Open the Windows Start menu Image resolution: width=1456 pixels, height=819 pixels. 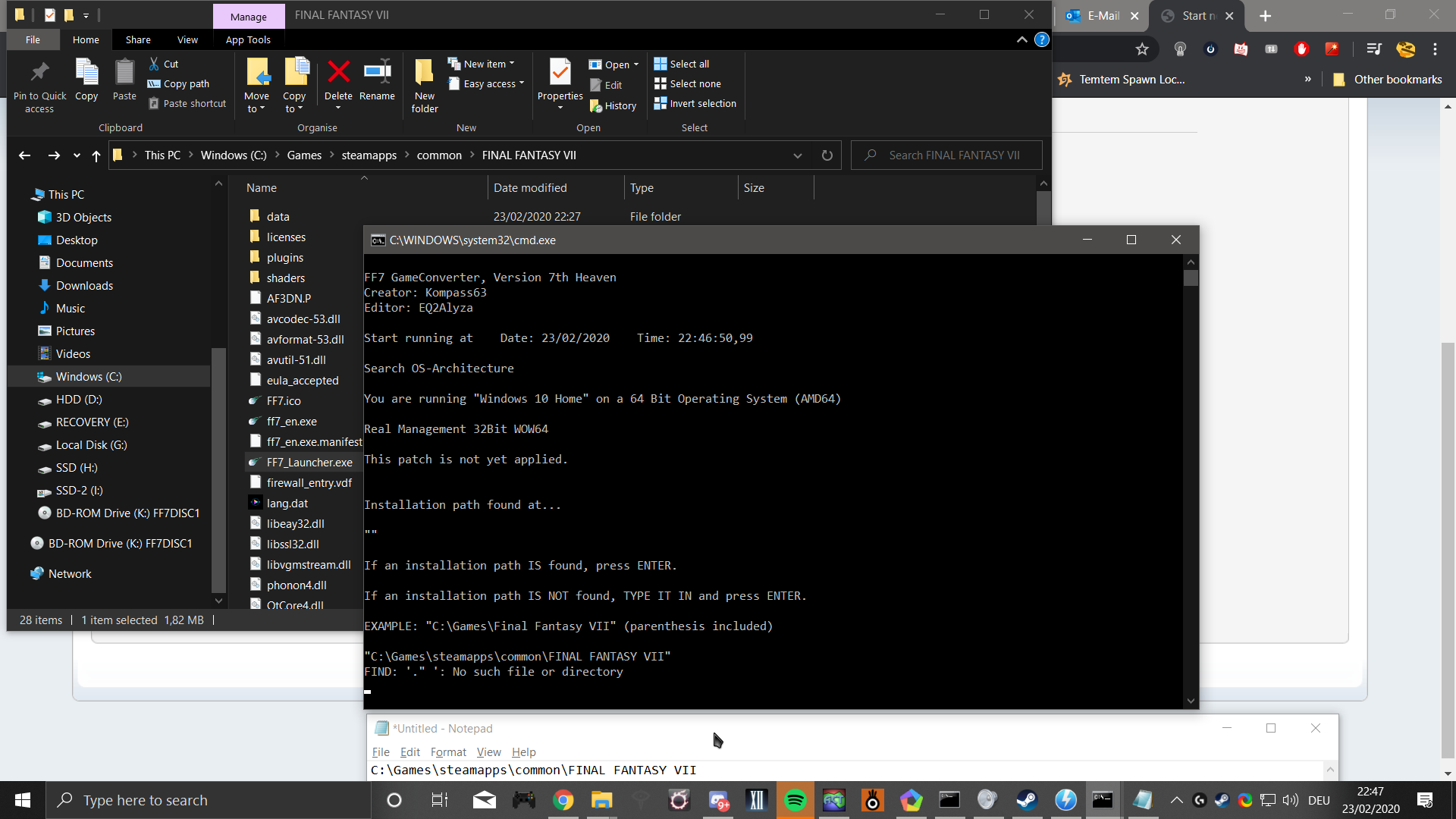(23, 800)
